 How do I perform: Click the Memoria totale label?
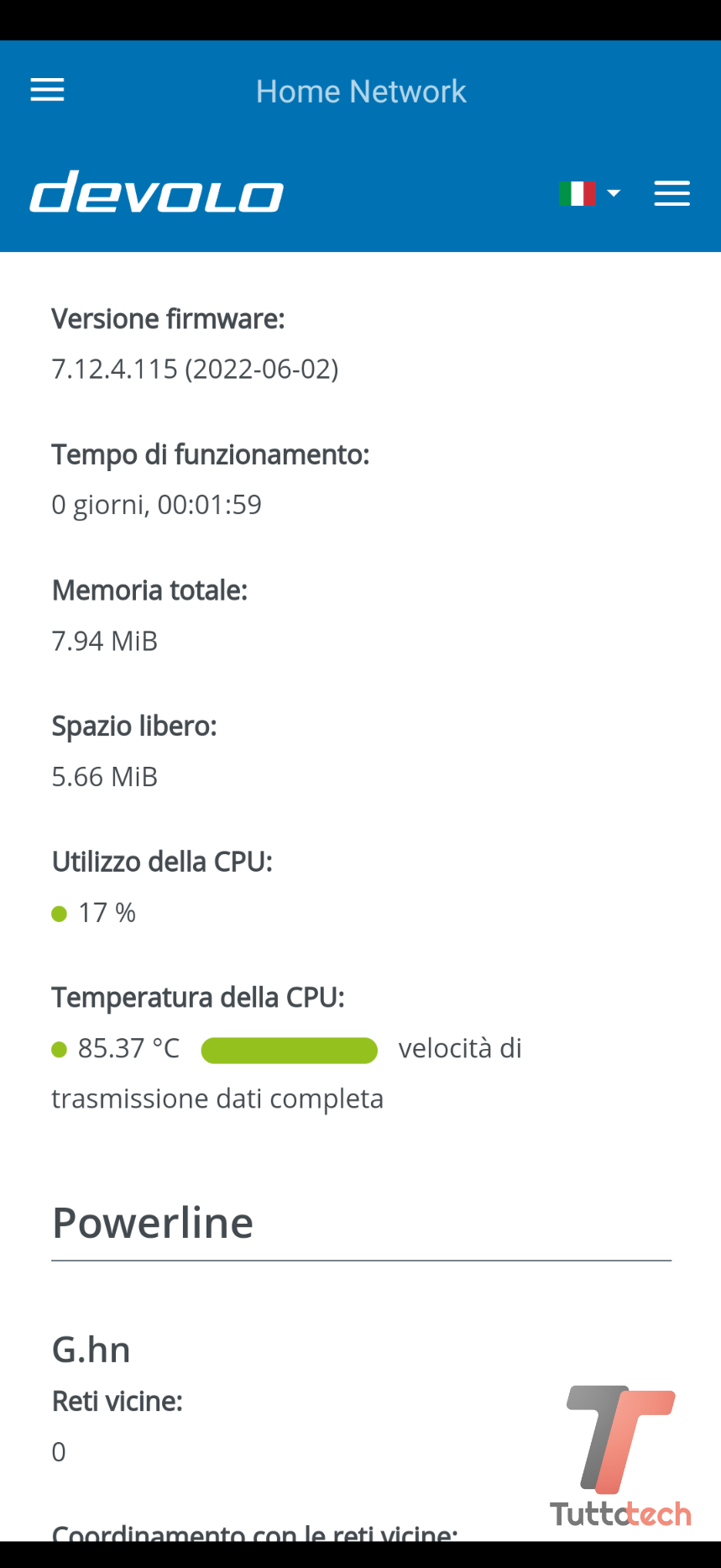pos(149,590)
